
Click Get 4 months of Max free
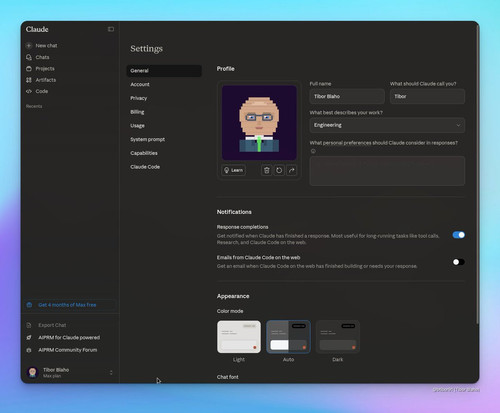pos(67,305)
